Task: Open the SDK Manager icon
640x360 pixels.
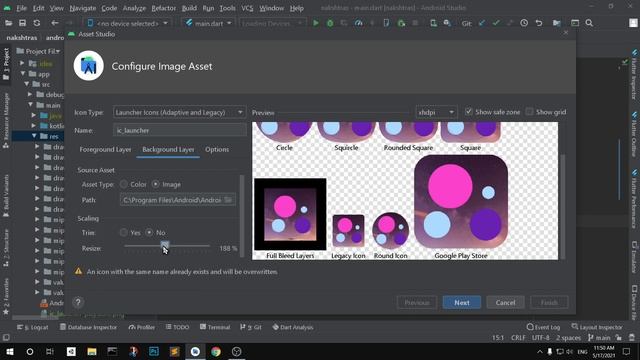Action: [447, 23]
